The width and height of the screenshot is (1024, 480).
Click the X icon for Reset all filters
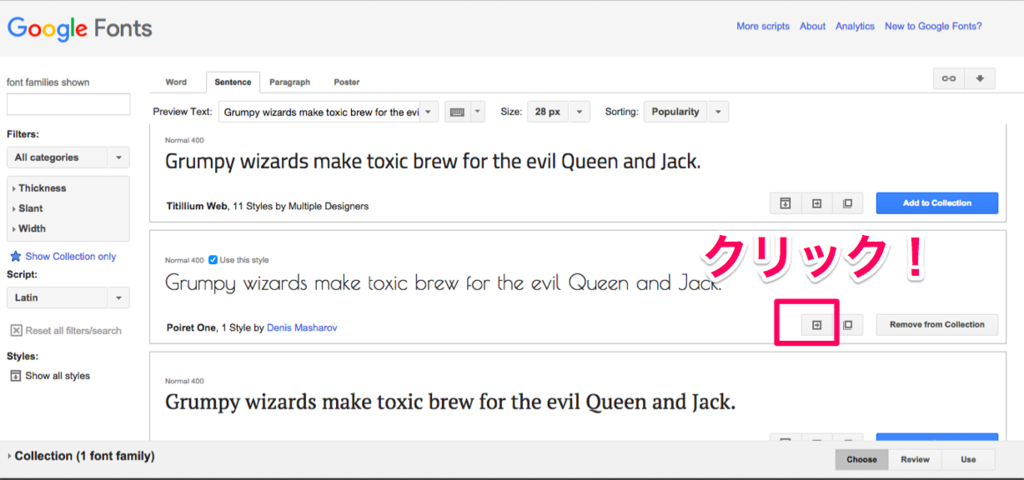click(16, 330)
